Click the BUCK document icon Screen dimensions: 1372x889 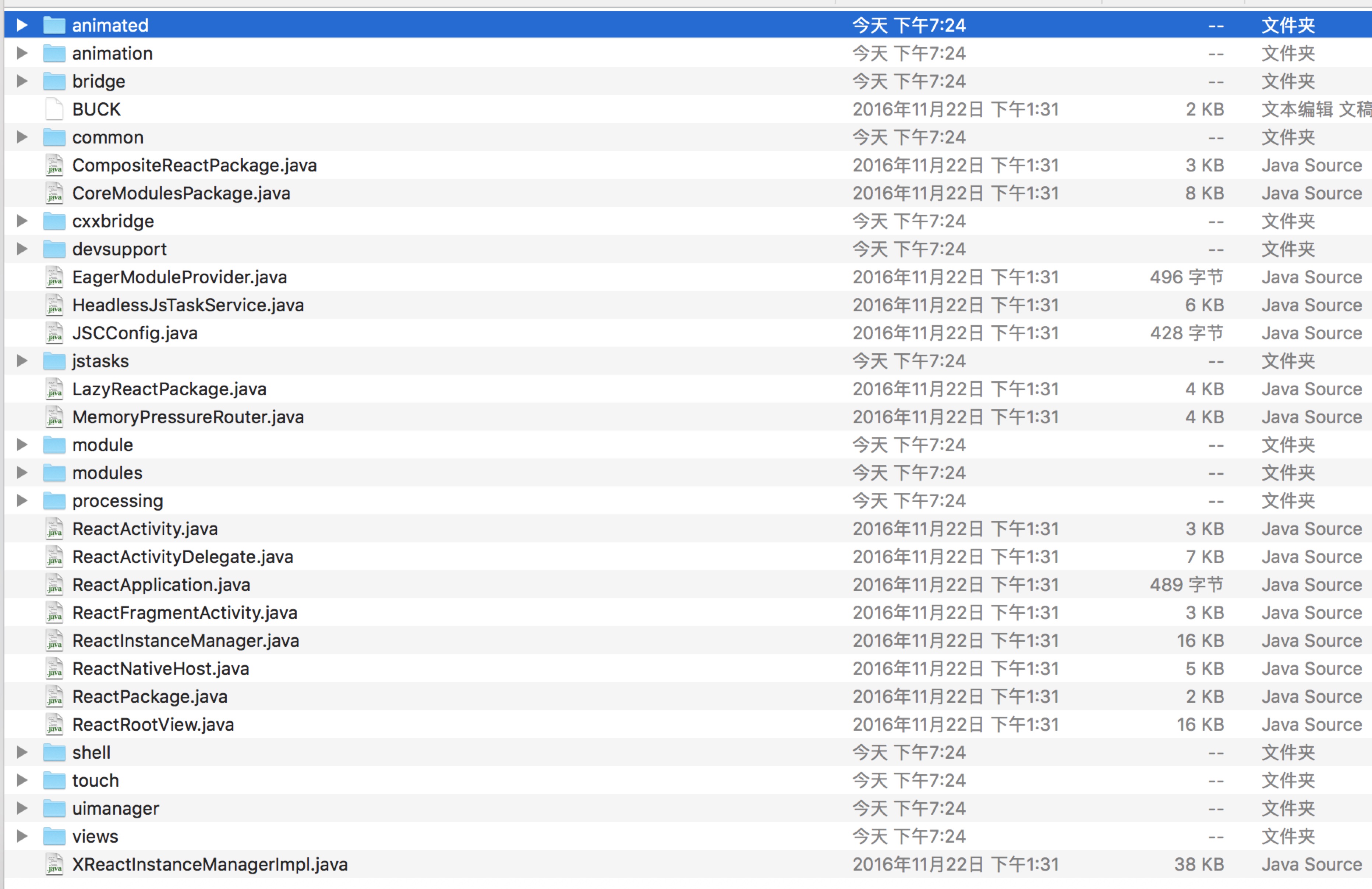click(x=54, y=109)
